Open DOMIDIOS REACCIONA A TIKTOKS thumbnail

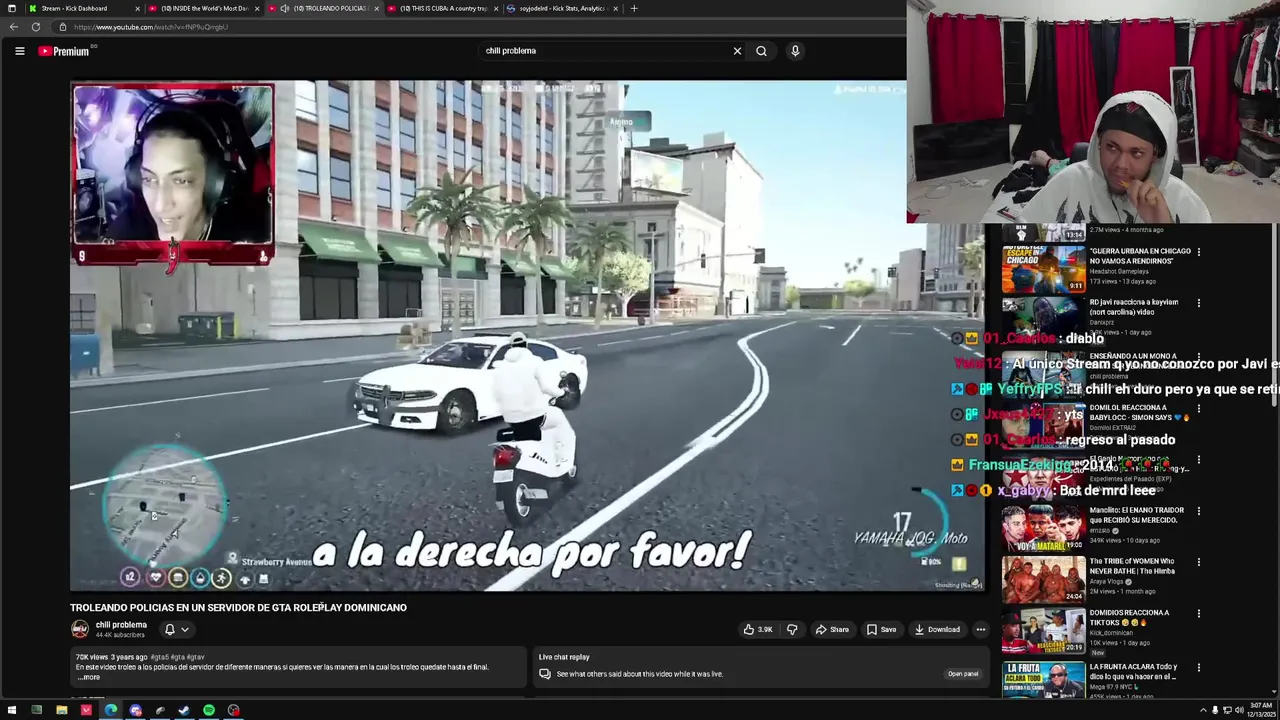pos(1043,630)
